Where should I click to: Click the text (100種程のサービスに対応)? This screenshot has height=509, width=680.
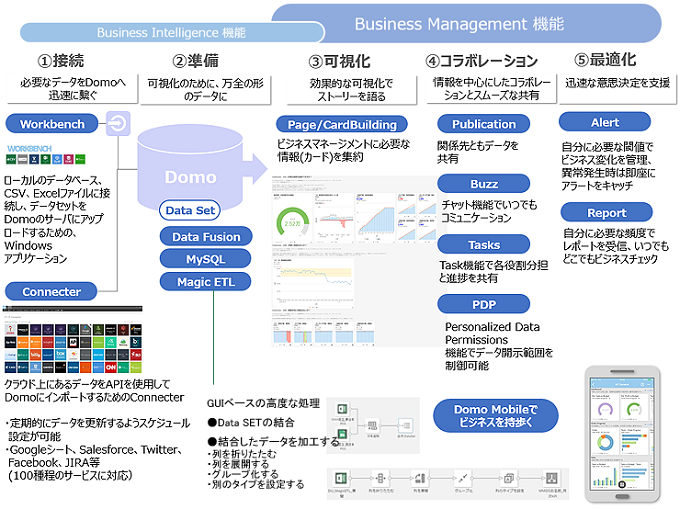(x=70, y=475)
